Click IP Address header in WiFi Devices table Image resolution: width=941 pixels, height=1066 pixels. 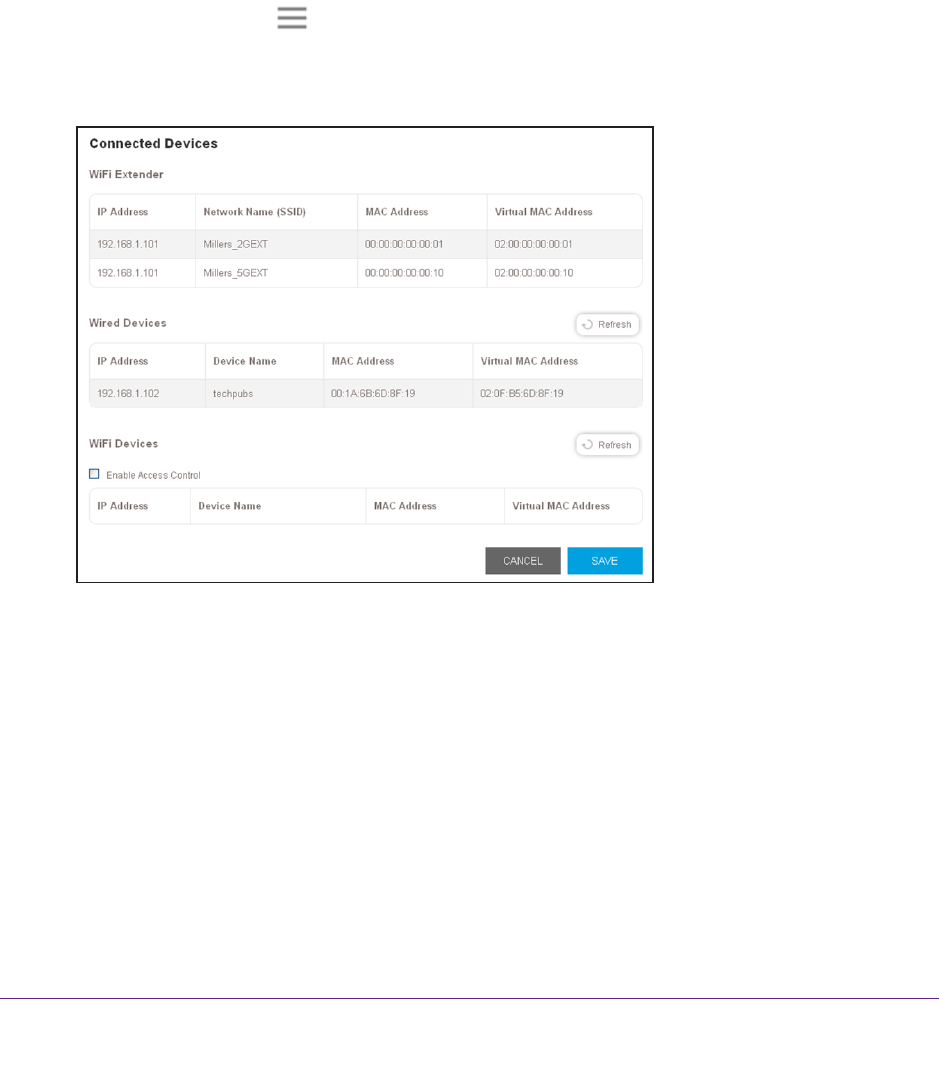pyautogui.click(x=122, y=506)
